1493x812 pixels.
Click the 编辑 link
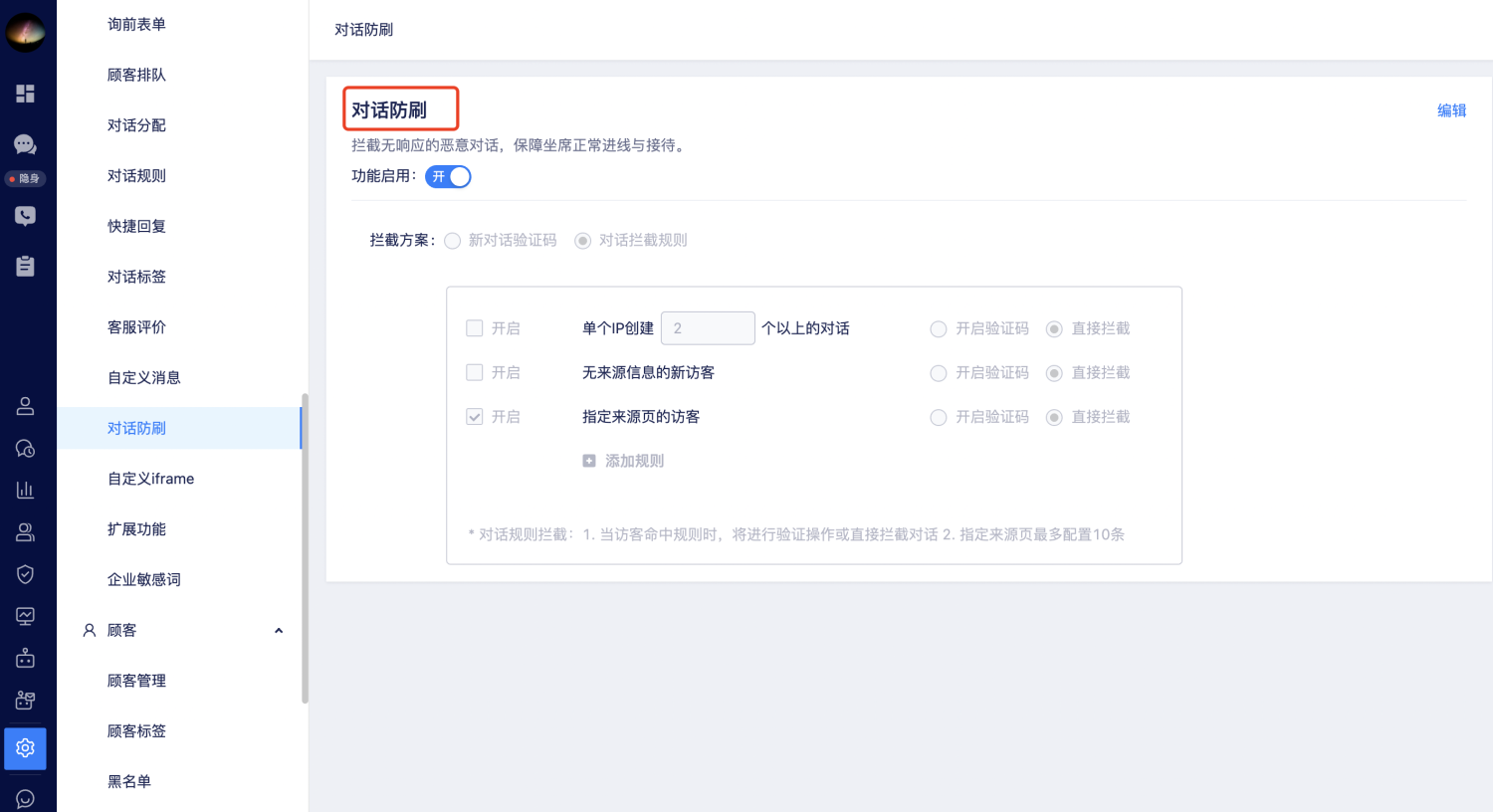(1451, 110)
